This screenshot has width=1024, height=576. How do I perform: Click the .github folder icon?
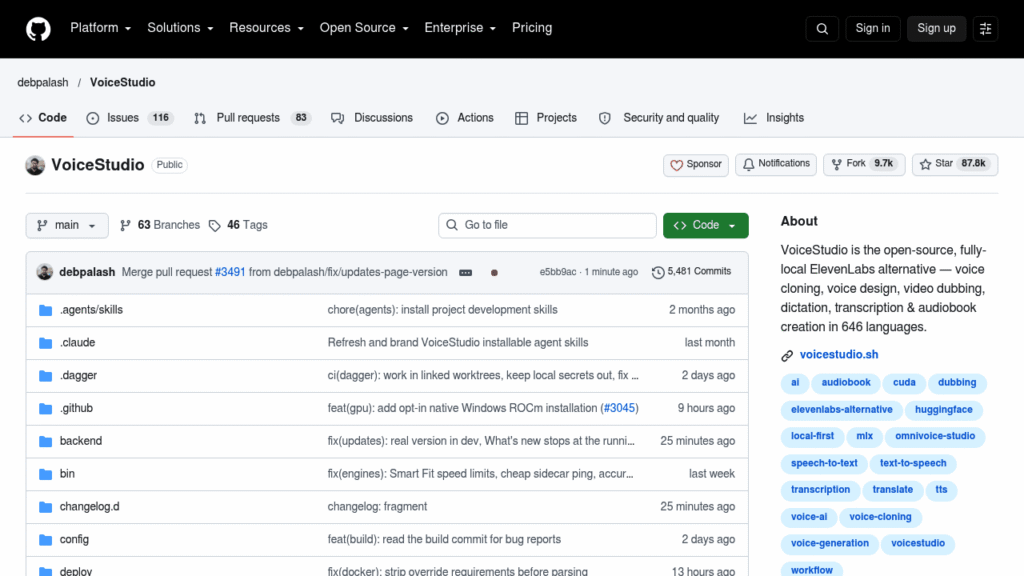[x=45, y=408]
